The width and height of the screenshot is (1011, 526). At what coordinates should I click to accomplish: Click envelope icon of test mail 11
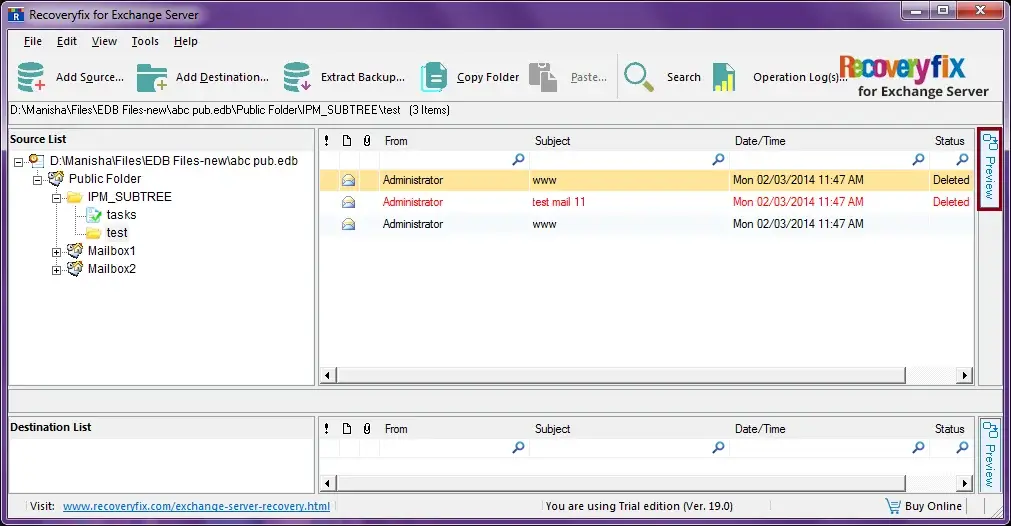coord(349,202)
